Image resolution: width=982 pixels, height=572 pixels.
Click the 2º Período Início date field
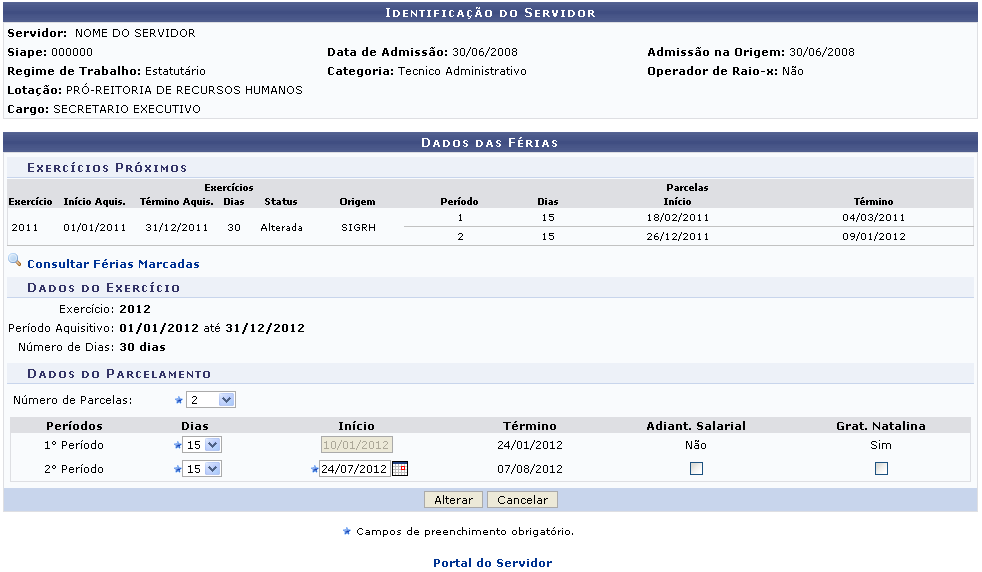[354, 469]
